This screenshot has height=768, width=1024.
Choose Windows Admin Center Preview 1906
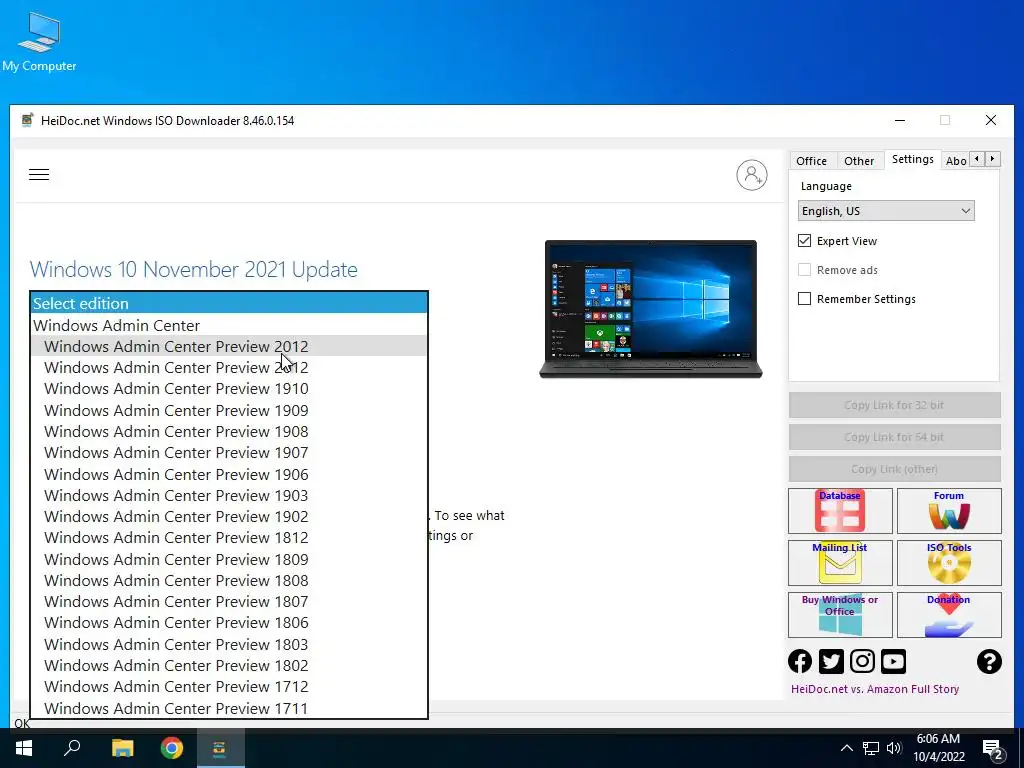229,474
